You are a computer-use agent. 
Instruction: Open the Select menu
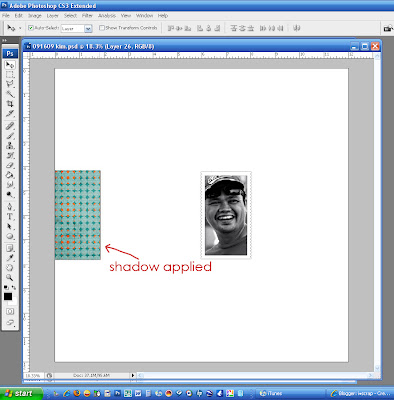[70, 16]
